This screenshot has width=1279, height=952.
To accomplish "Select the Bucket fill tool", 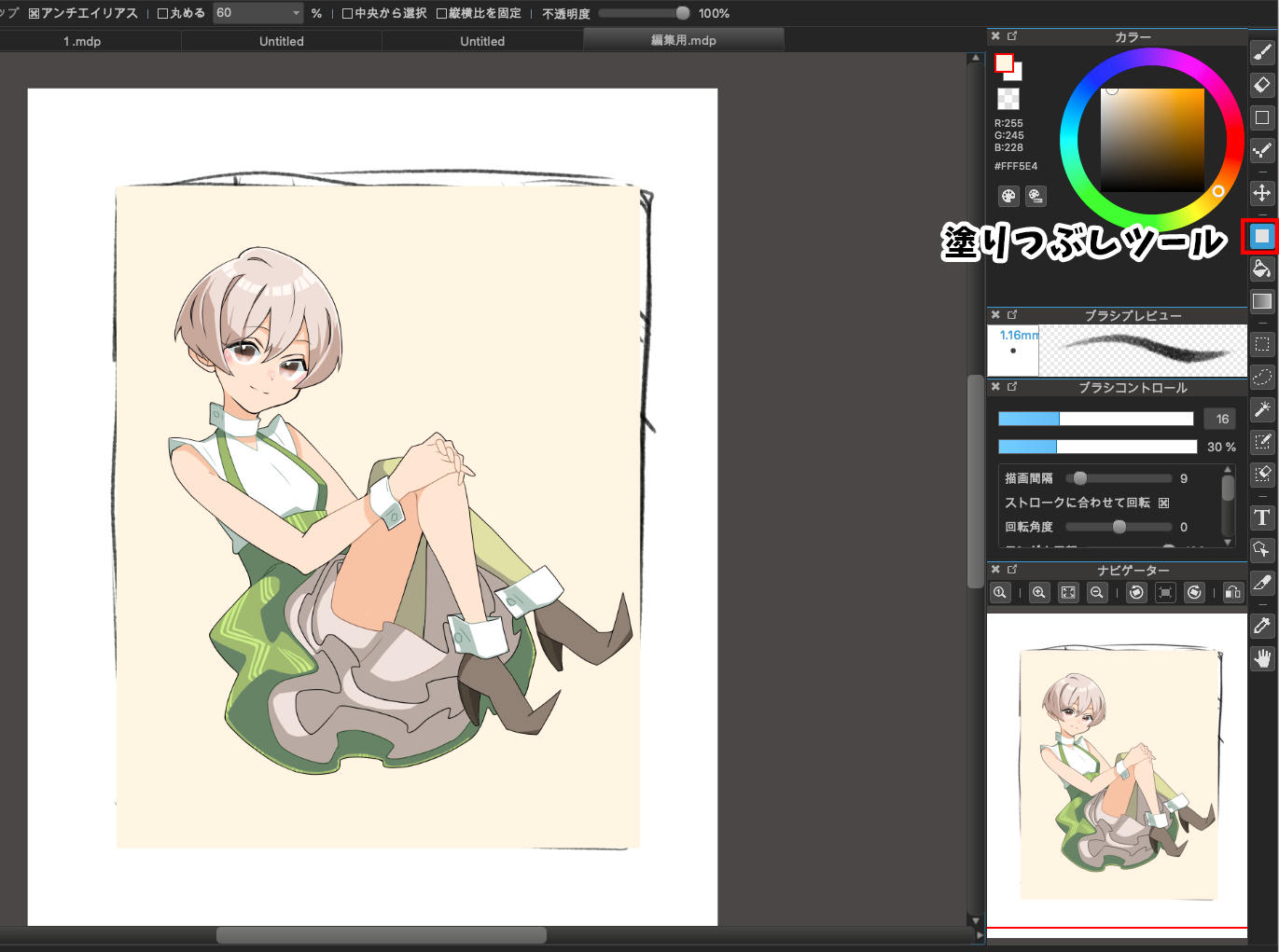I will coord(1261,269).
